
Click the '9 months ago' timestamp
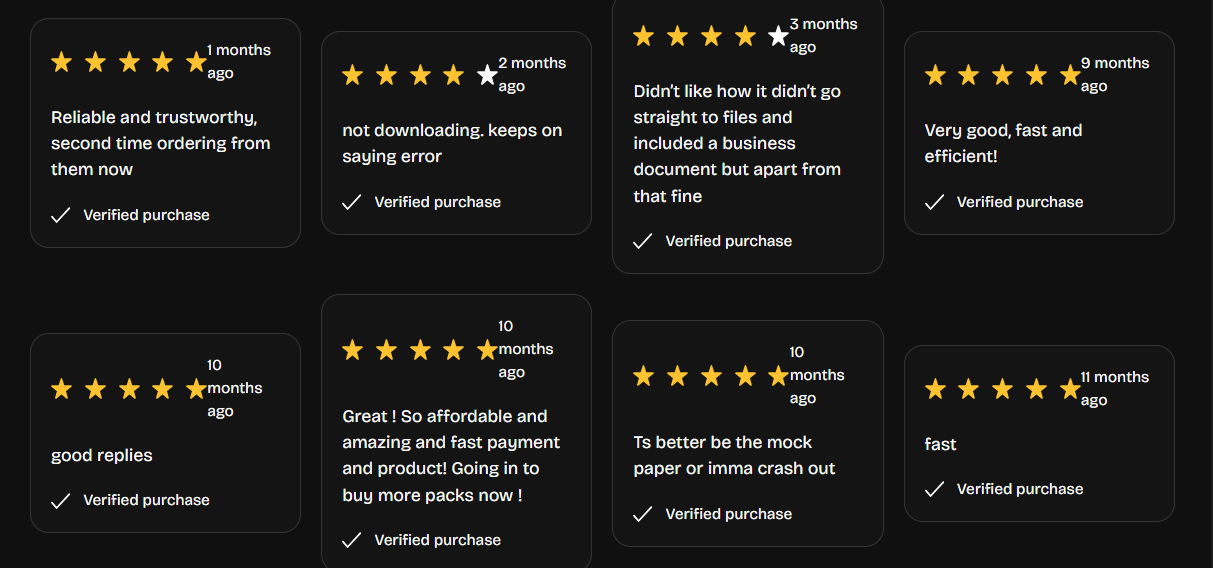[1114, 74]
